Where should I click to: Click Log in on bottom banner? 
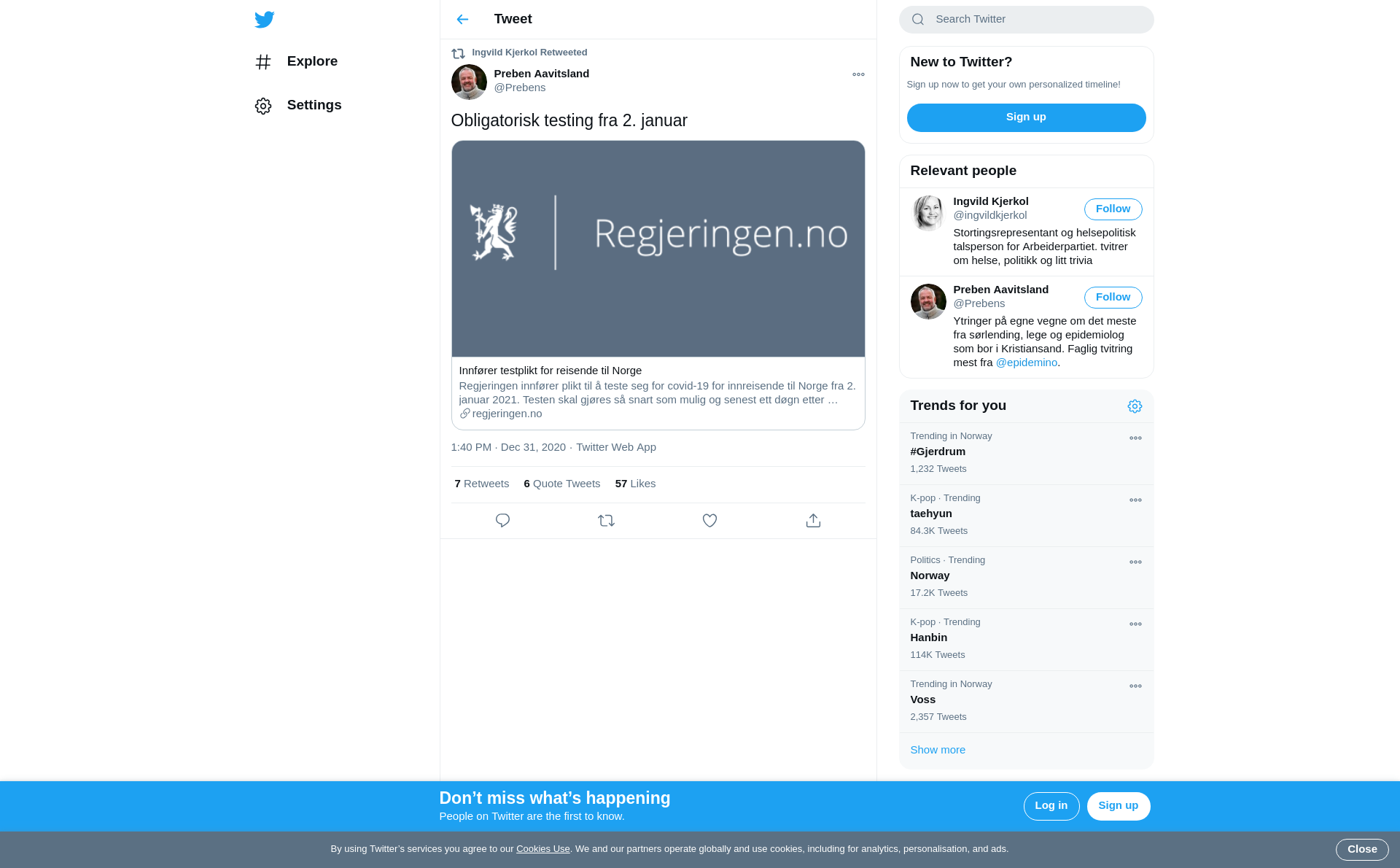(1051, 806)
